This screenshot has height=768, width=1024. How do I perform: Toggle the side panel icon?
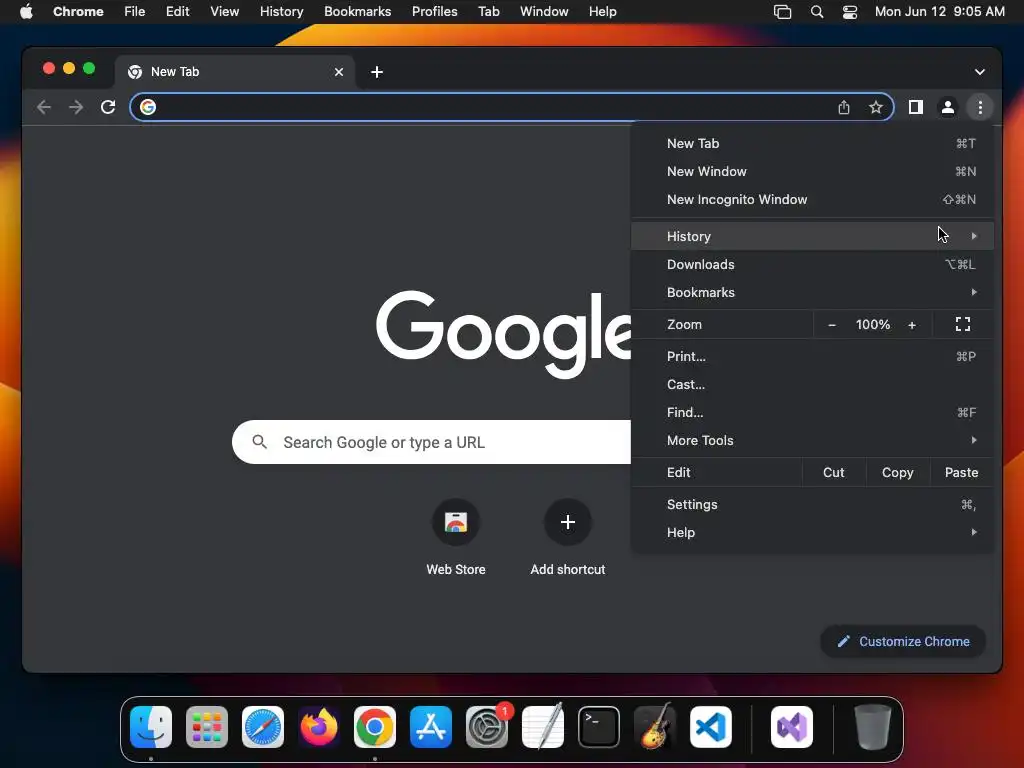coord(916,107)
